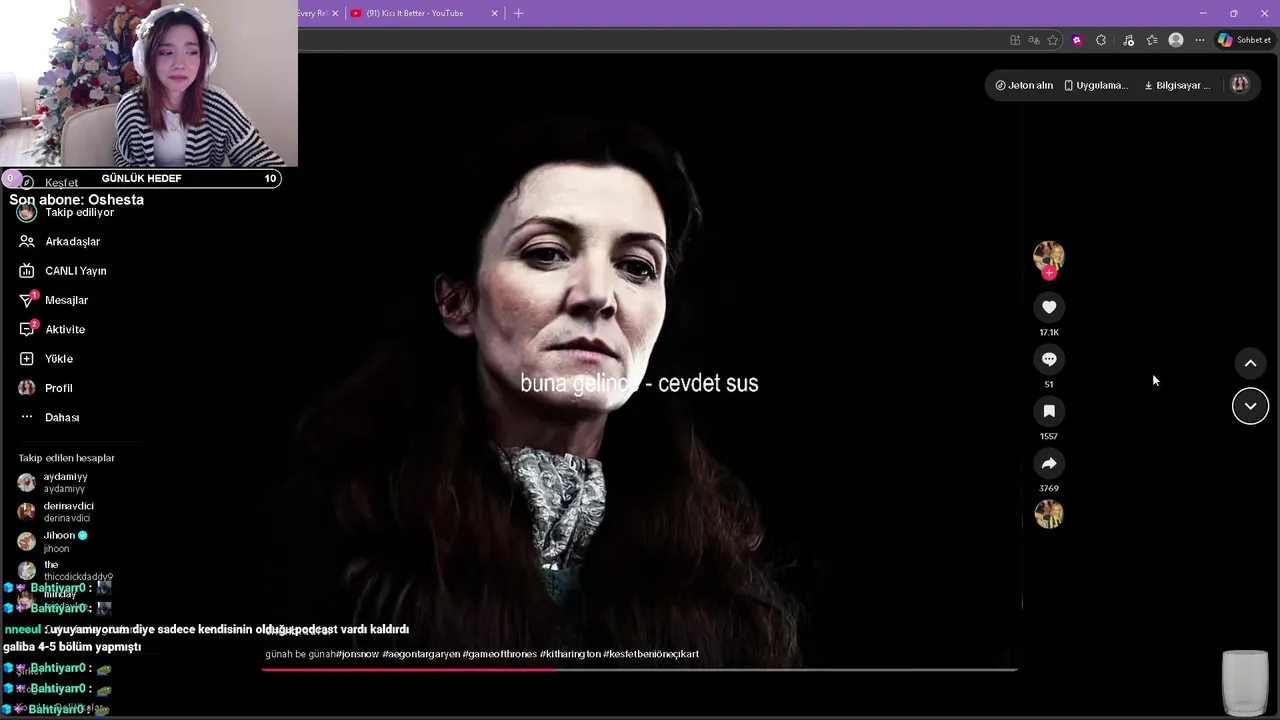Open browser favorites list icon

click(x=1152, y=40)
